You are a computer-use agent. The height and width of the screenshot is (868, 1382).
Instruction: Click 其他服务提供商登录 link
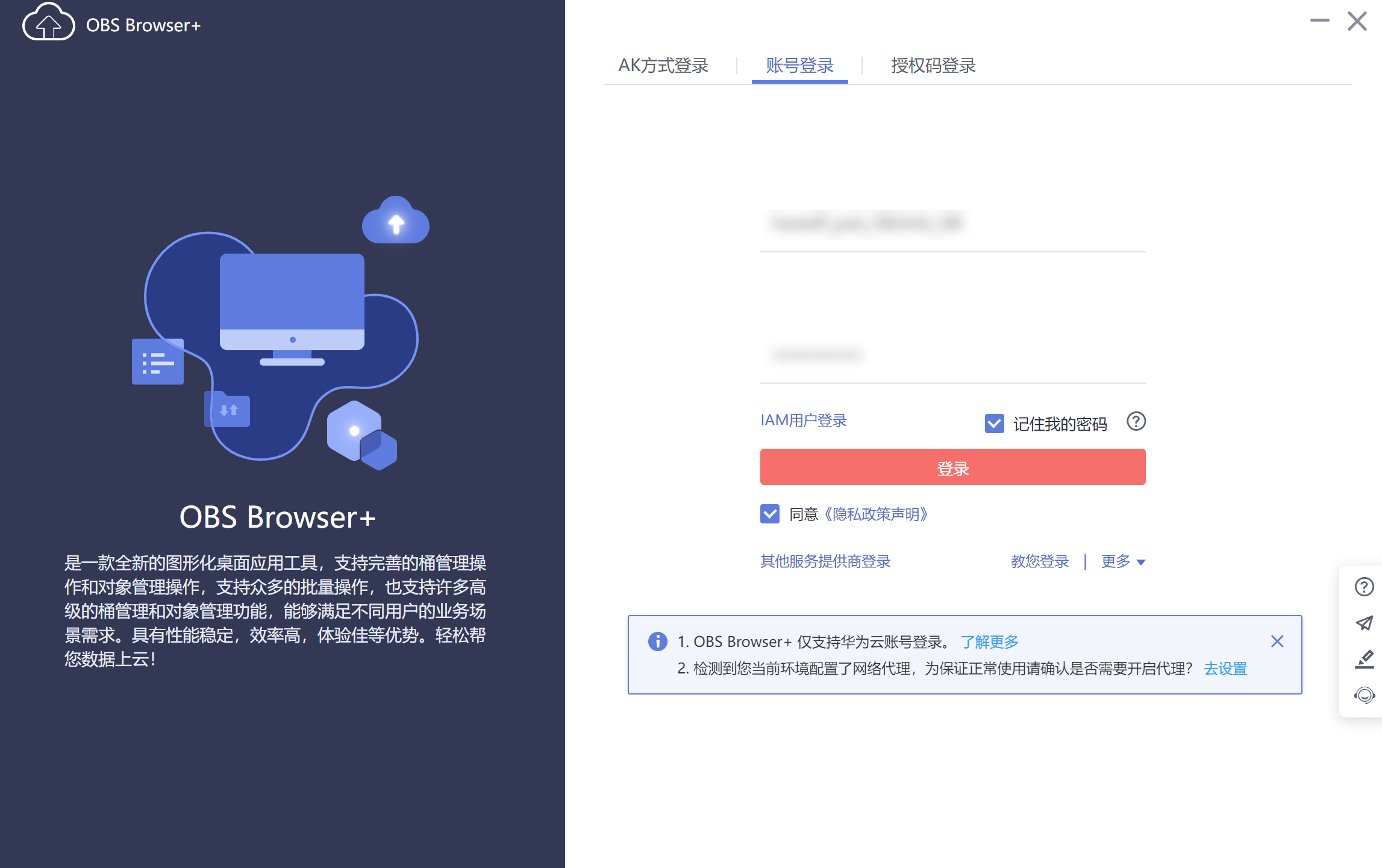(x=825, y=561)
